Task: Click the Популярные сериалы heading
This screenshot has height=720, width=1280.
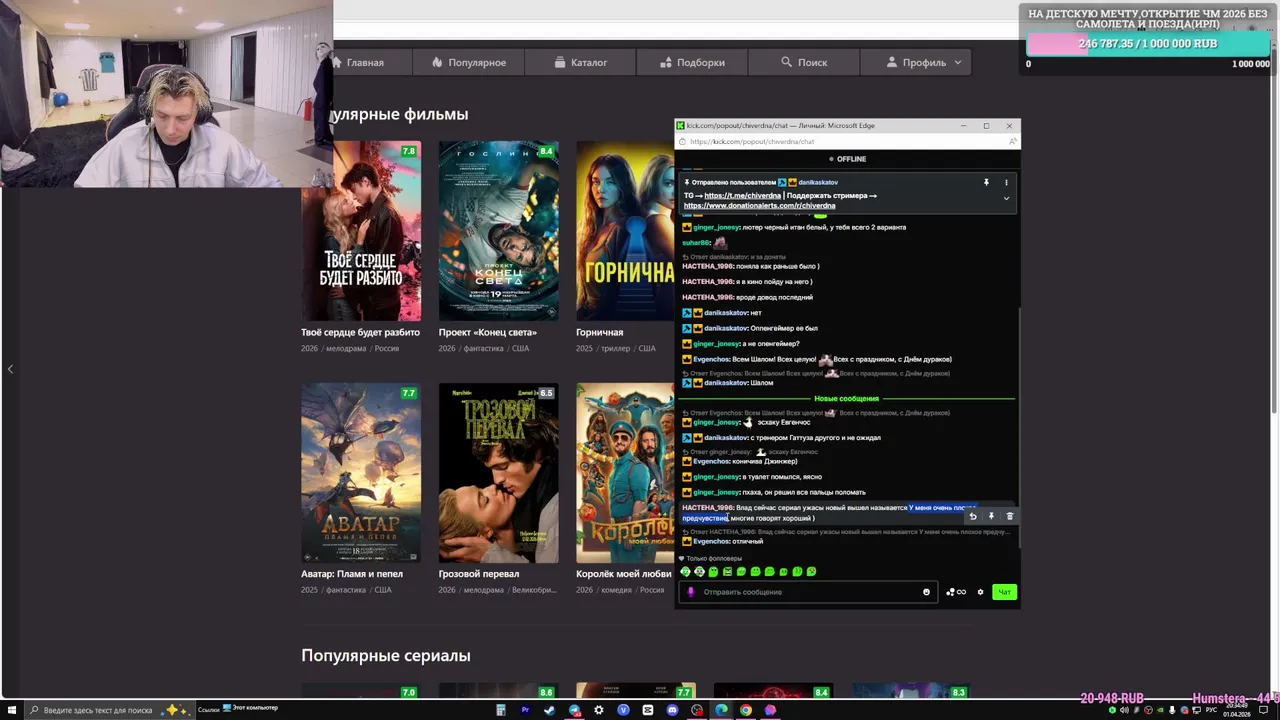Action: pyautogui.click(x=385, y=656)
